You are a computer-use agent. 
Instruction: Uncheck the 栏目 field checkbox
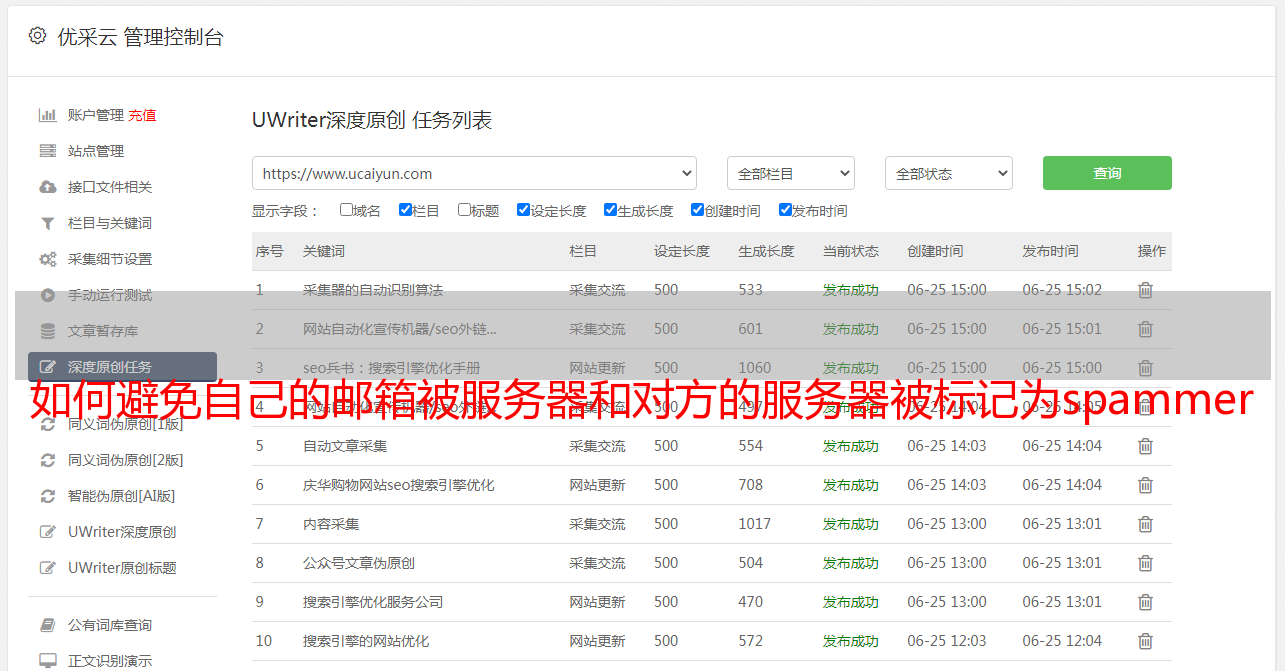coord(405,210)
